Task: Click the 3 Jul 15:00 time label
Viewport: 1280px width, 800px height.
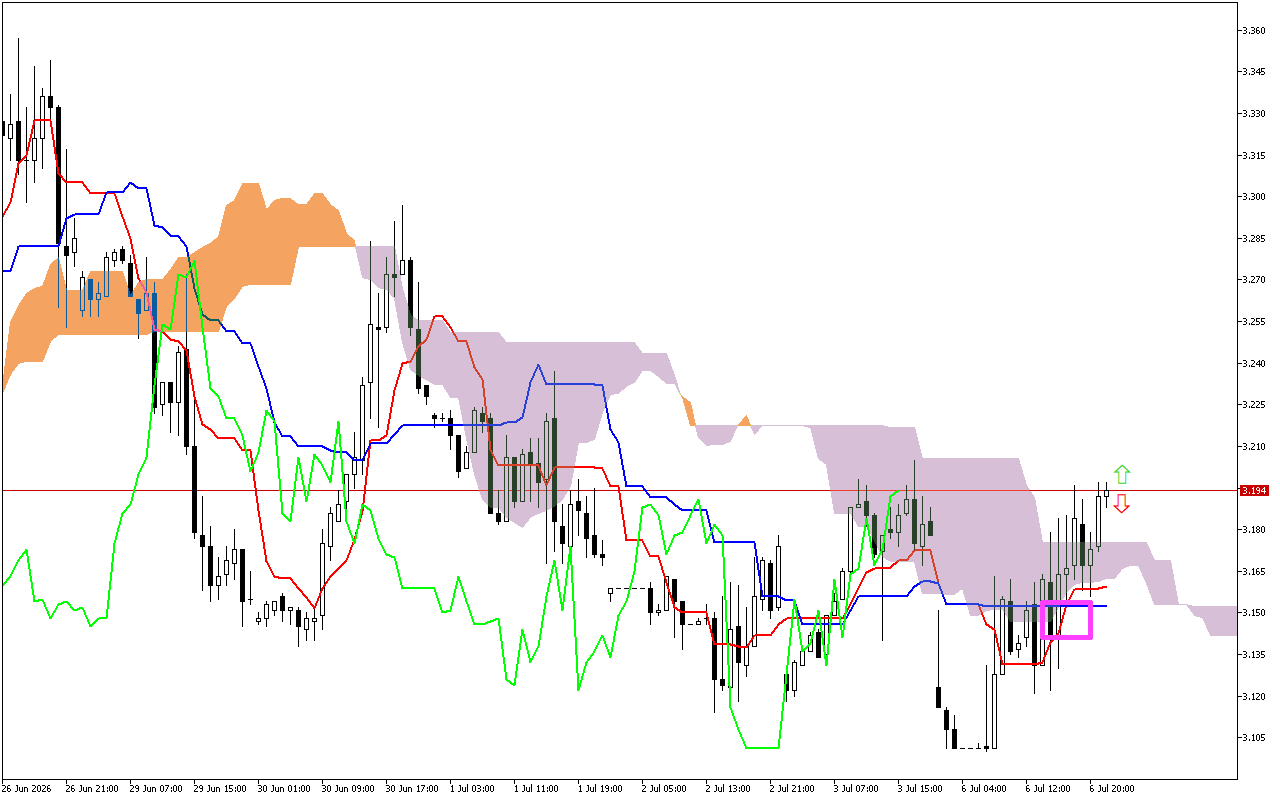Action: 922,788
